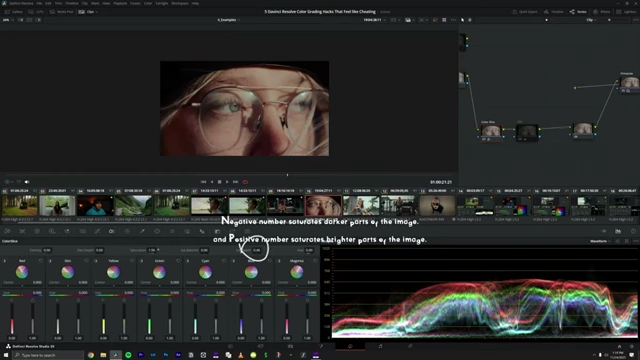Select the forest clip 02 thumbnail
The image size is (640, 360).
[20, 205]
